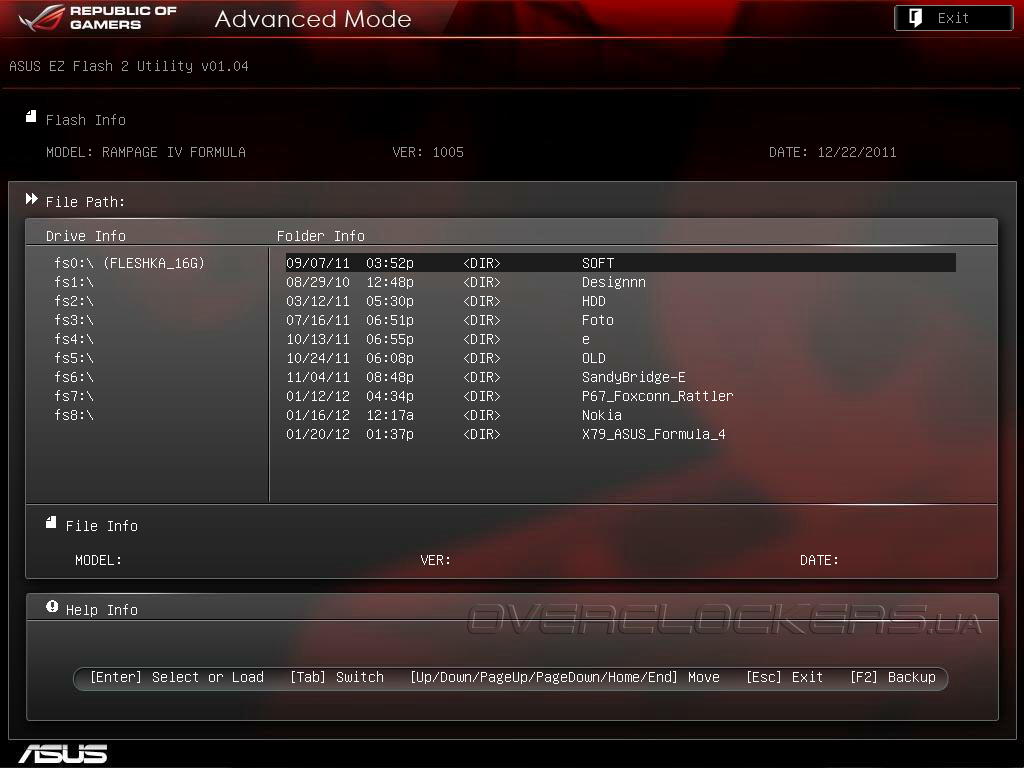1024x768 pixels.
Task: Click the File Info page icon
Action: 51,522
